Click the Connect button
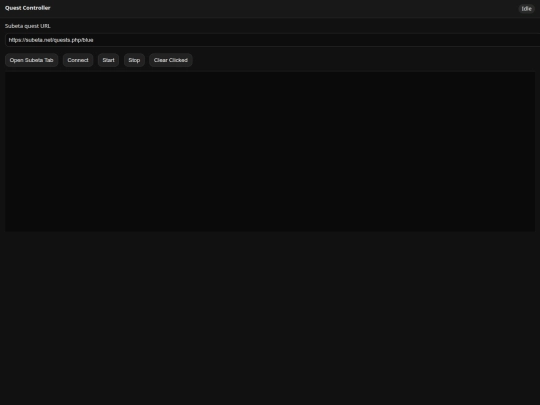 tap(78, 60)
